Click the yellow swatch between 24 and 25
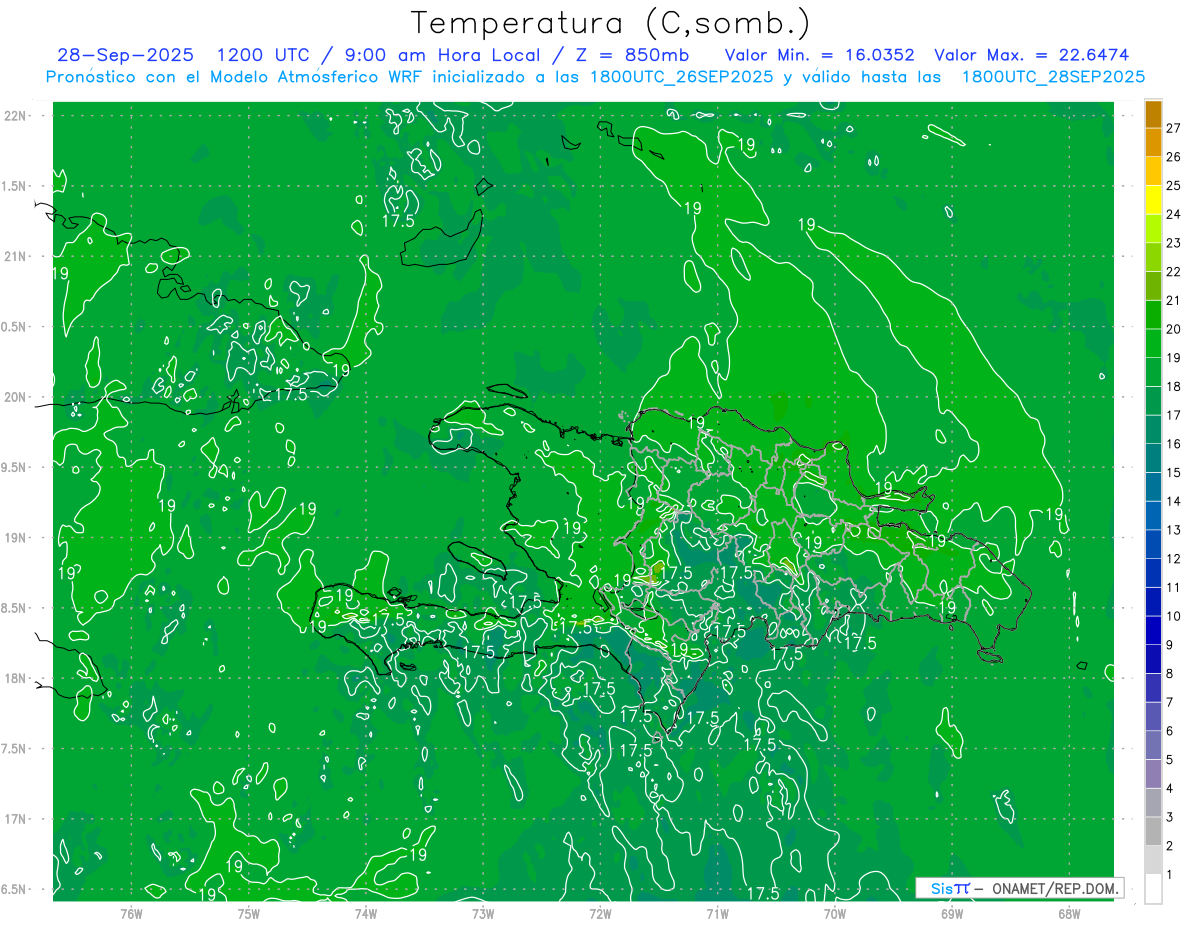Screen dimensions: 1200x927 (x=1153, y=200)
